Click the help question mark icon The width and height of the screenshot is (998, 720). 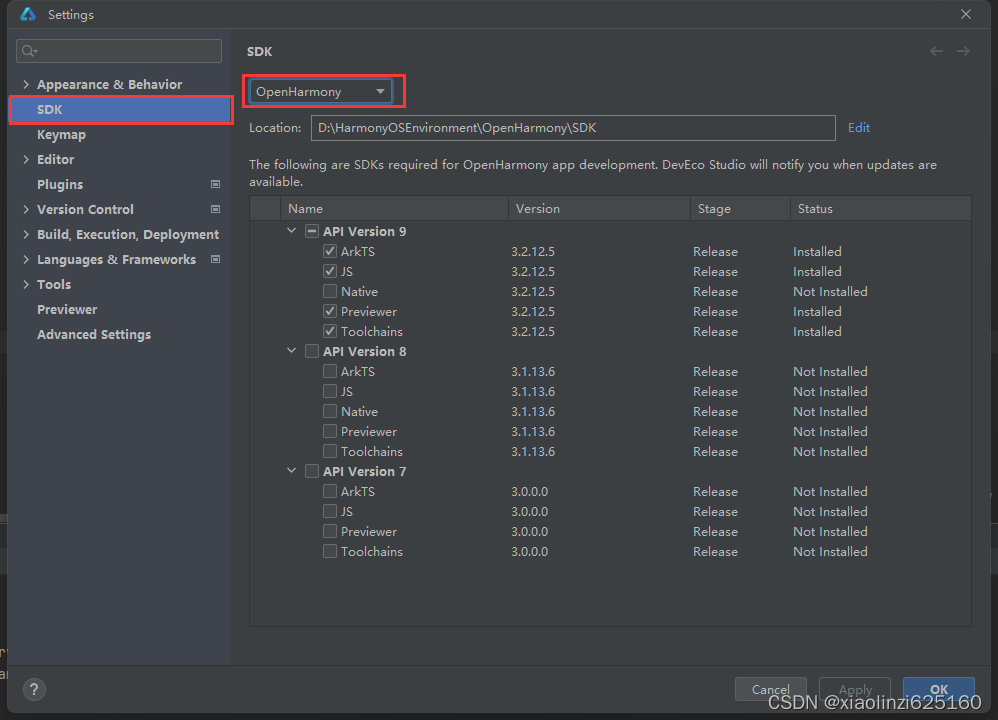click(34, 689)
